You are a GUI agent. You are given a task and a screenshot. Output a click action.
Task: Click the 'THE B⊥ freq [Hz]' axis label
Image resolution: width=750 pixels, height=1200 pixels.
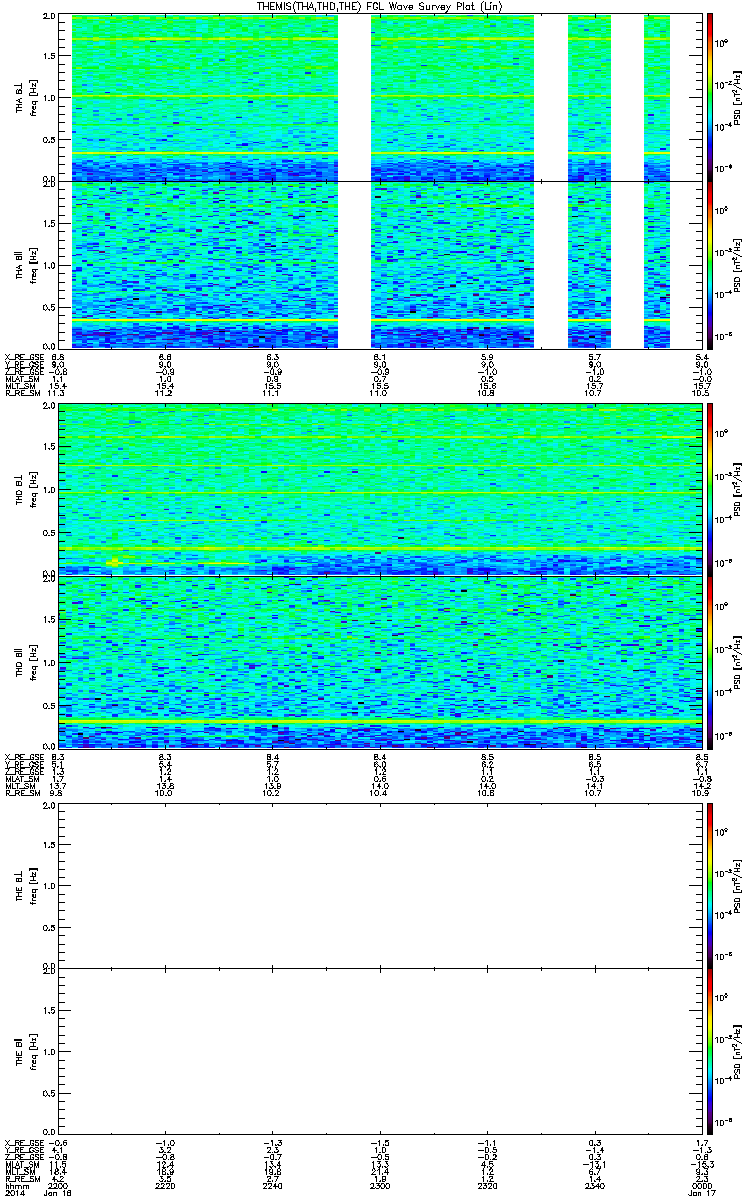[24, 885]
